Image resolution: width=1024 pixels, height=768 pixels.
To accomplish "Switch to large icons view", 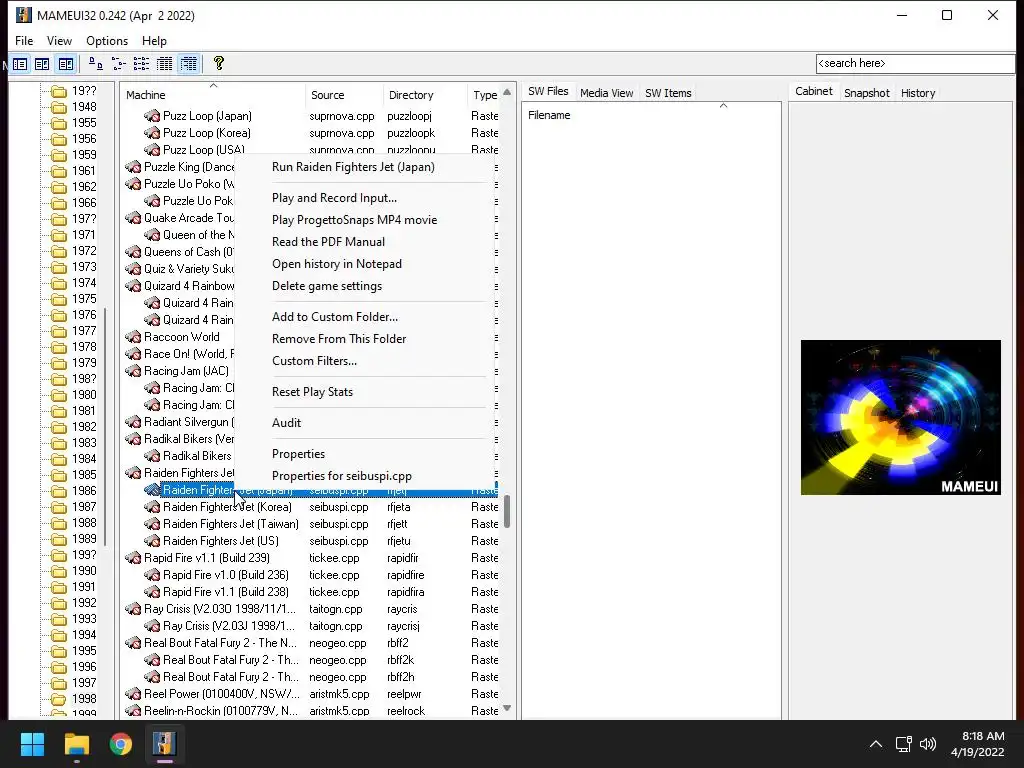I will [96, 64].
